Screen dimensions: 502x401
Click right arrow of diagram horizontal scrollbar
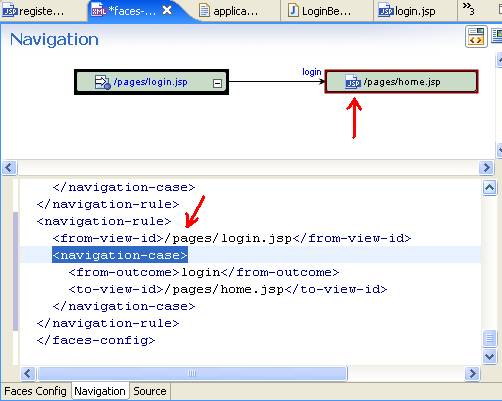[x=486, y=167]
